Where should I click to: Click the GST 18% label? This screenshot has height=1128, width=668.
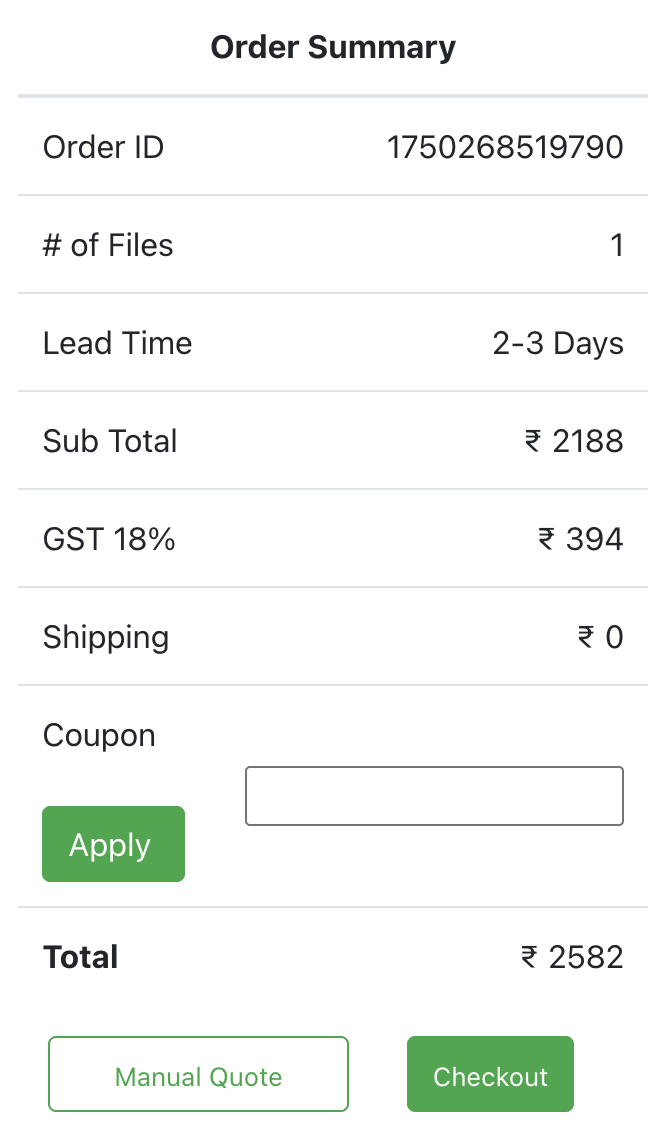pos(109,540)
